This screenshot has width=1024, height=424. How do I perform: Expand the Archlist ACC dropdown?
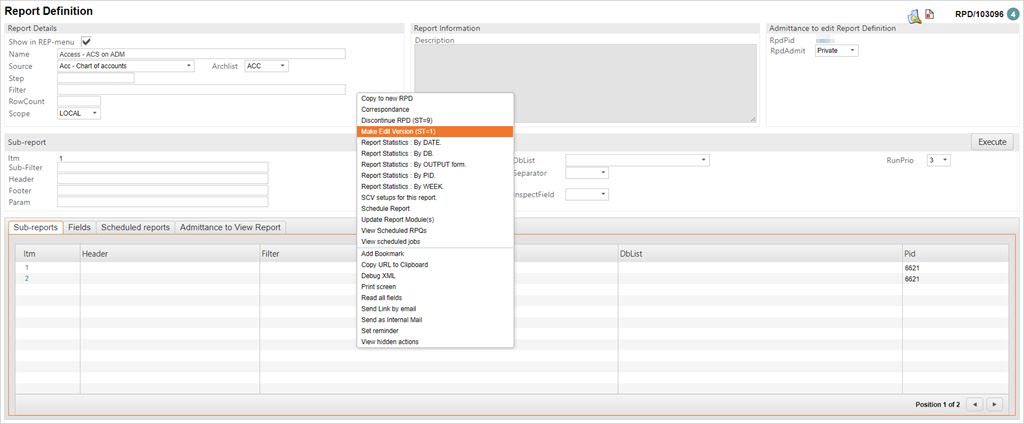tap(266, 66)
